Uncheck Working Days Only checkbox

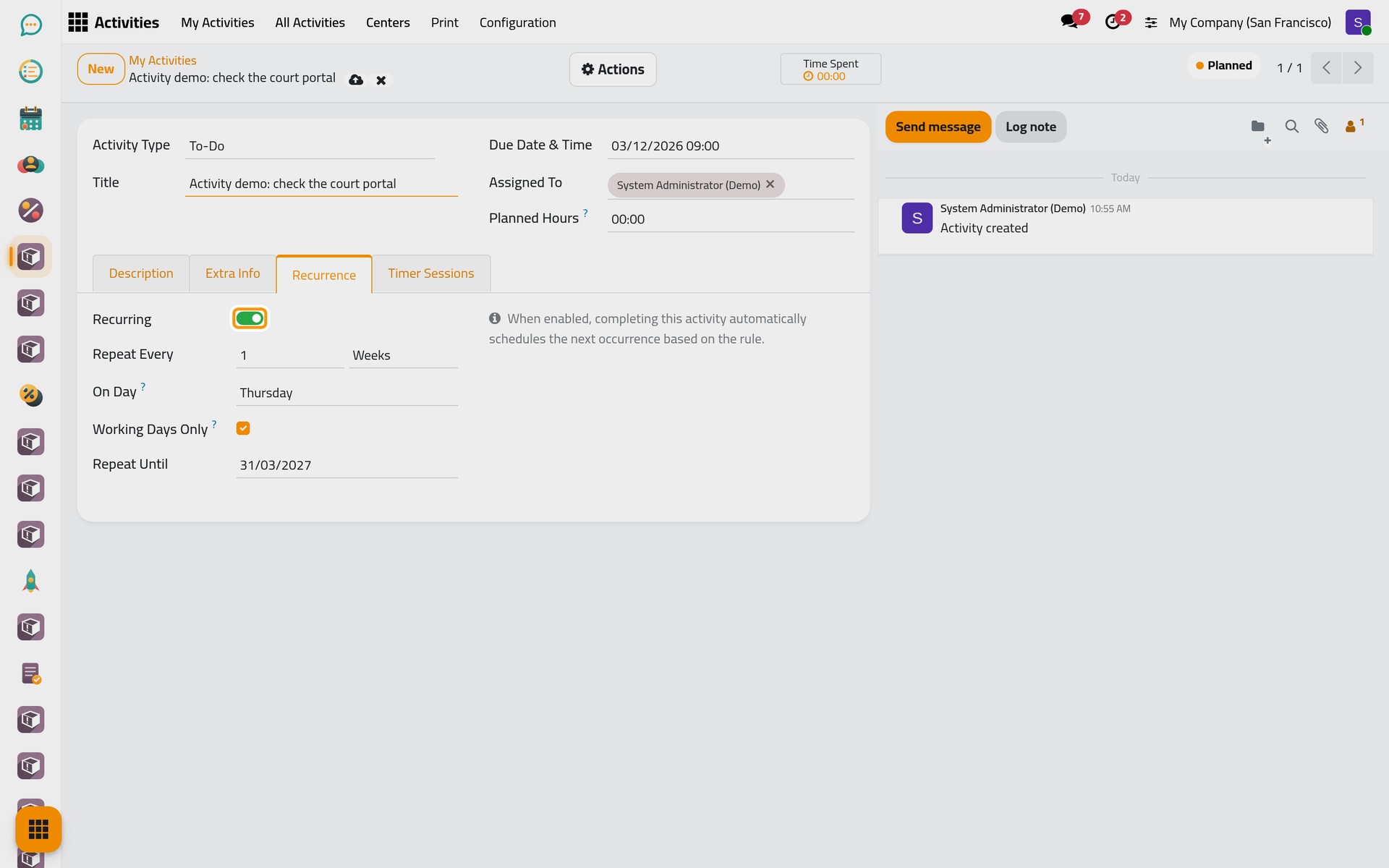243,428
